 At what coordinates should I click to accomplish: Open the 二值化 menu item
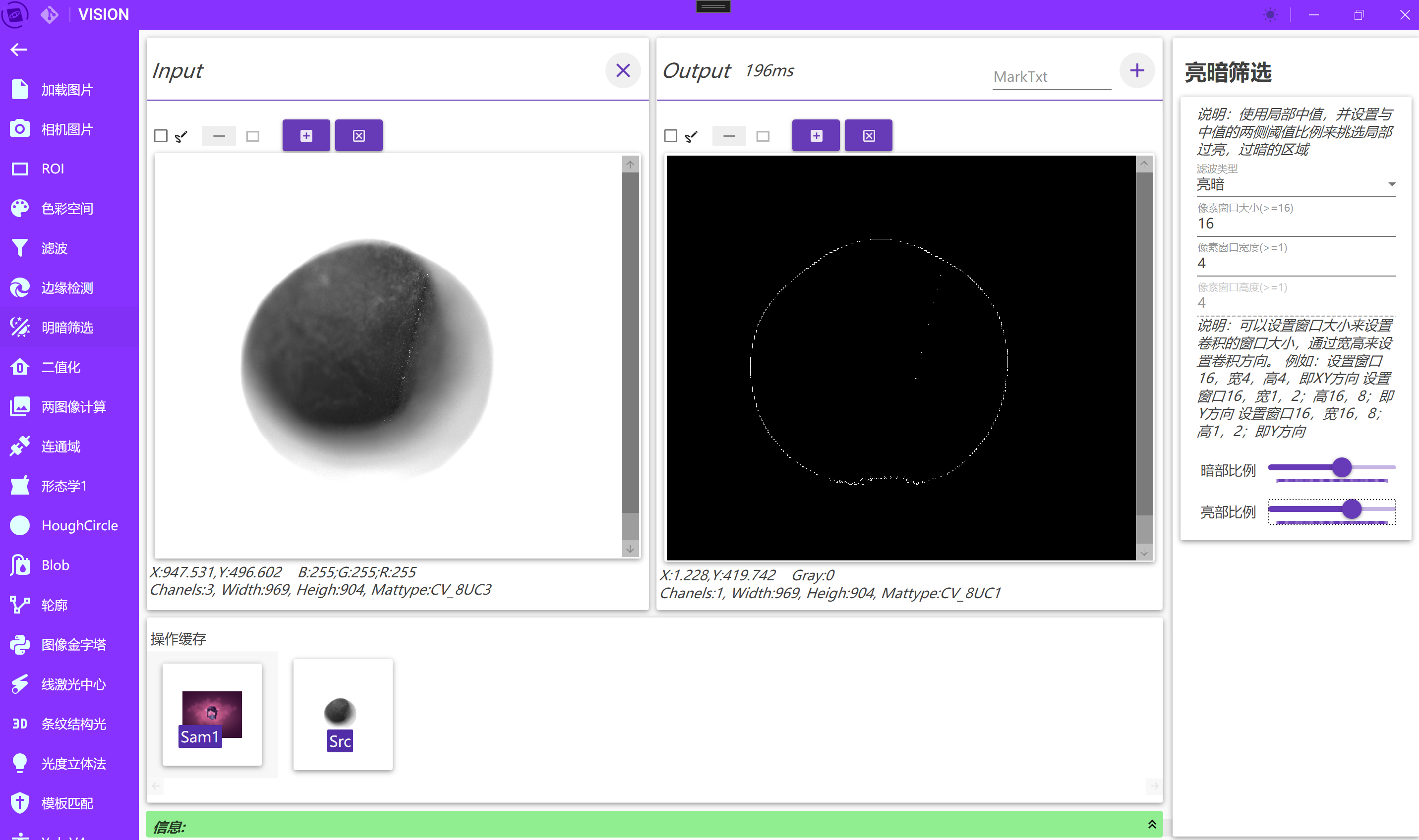tap(61, 367)
